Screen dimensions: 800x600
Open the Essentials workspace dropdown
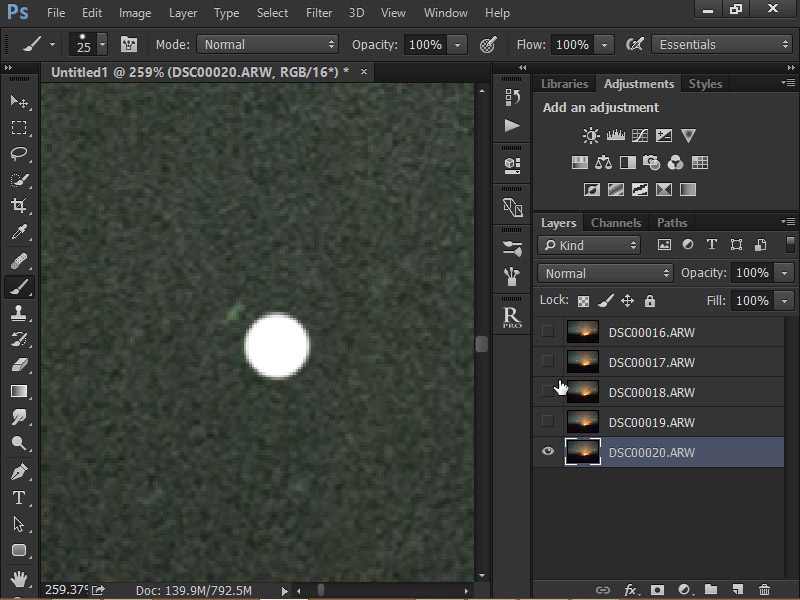(721, 45)
